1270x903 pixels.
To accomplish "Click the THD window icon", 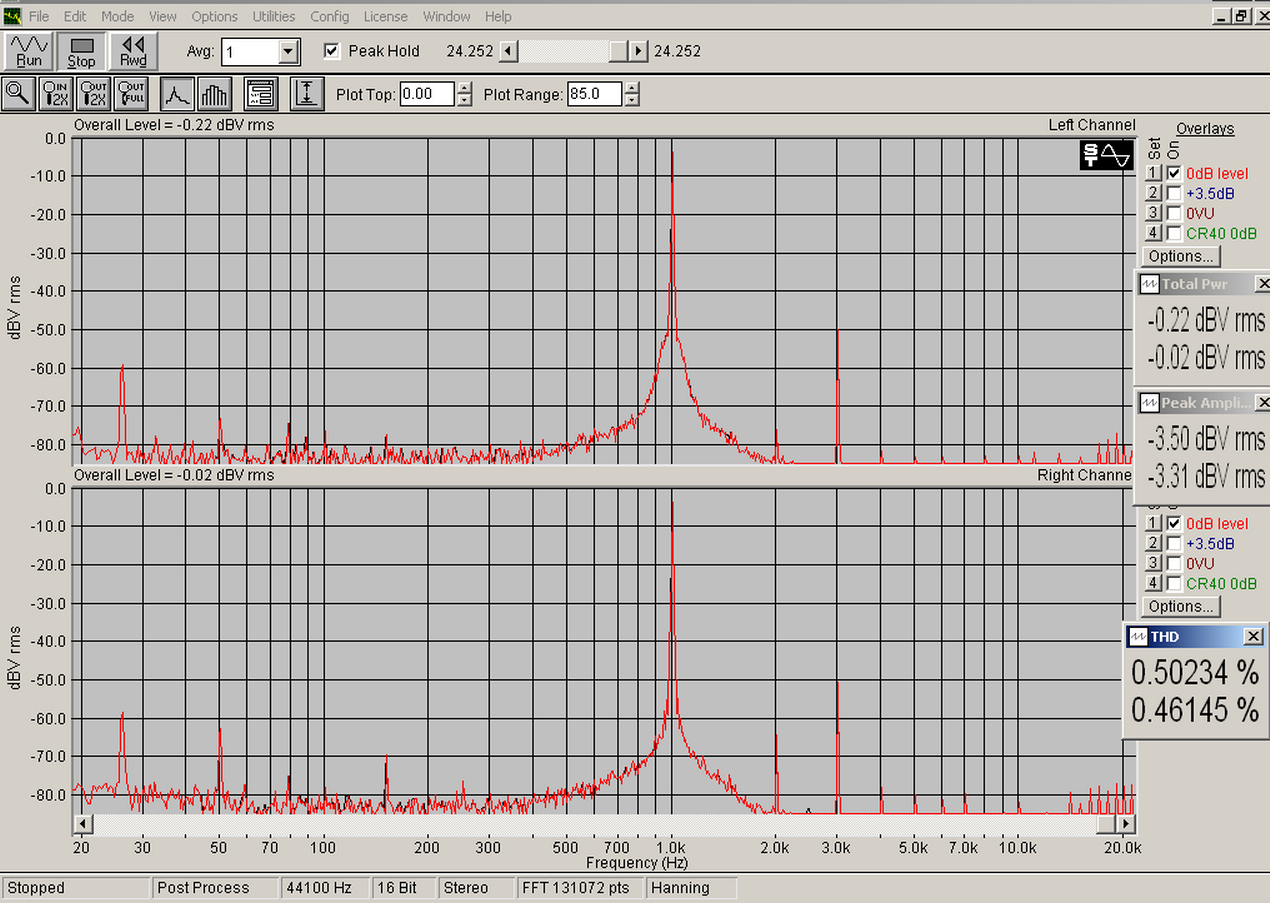I will 1139,637.
